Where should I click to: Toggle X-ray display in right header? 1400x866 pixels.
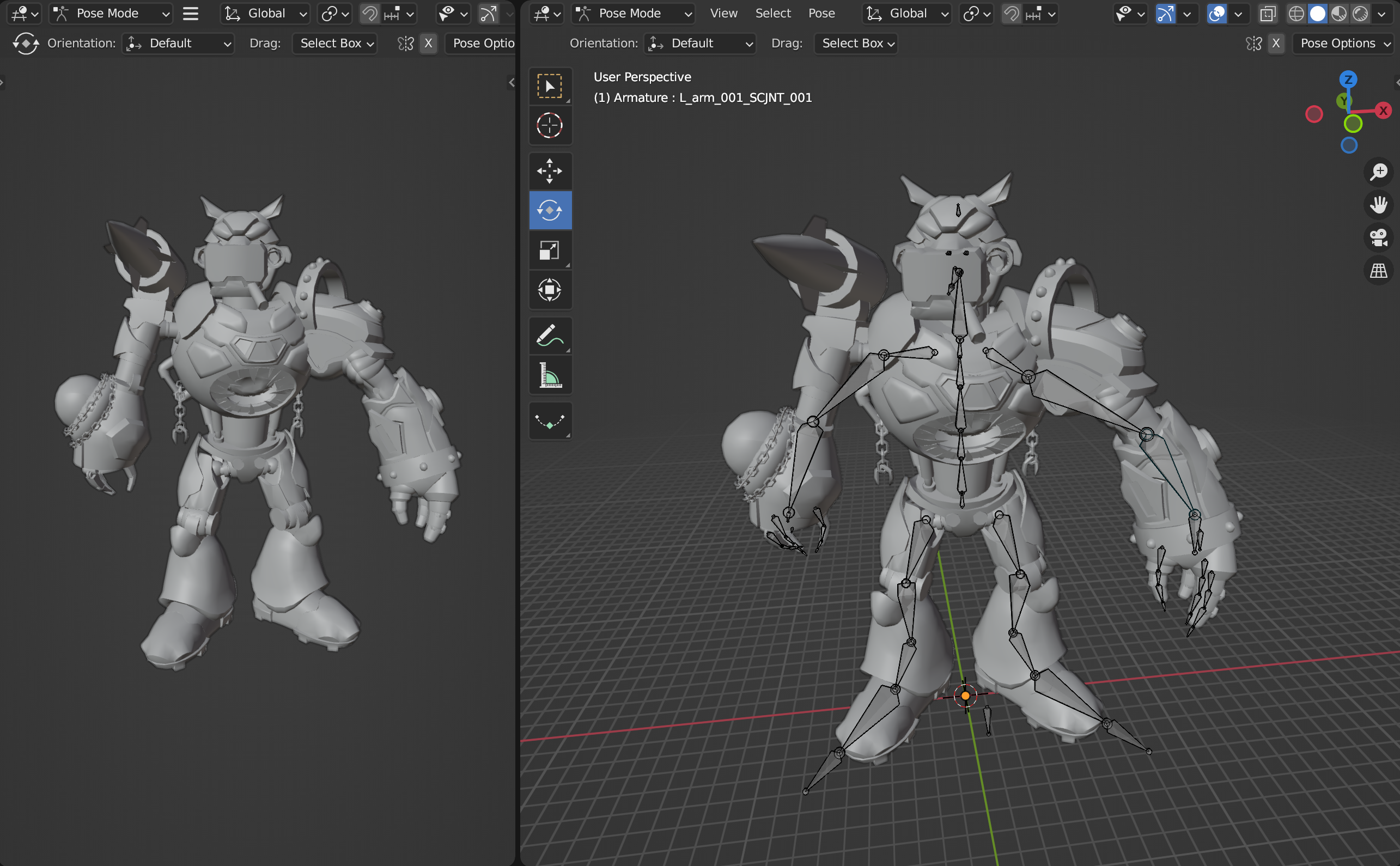click(1268, 13)
